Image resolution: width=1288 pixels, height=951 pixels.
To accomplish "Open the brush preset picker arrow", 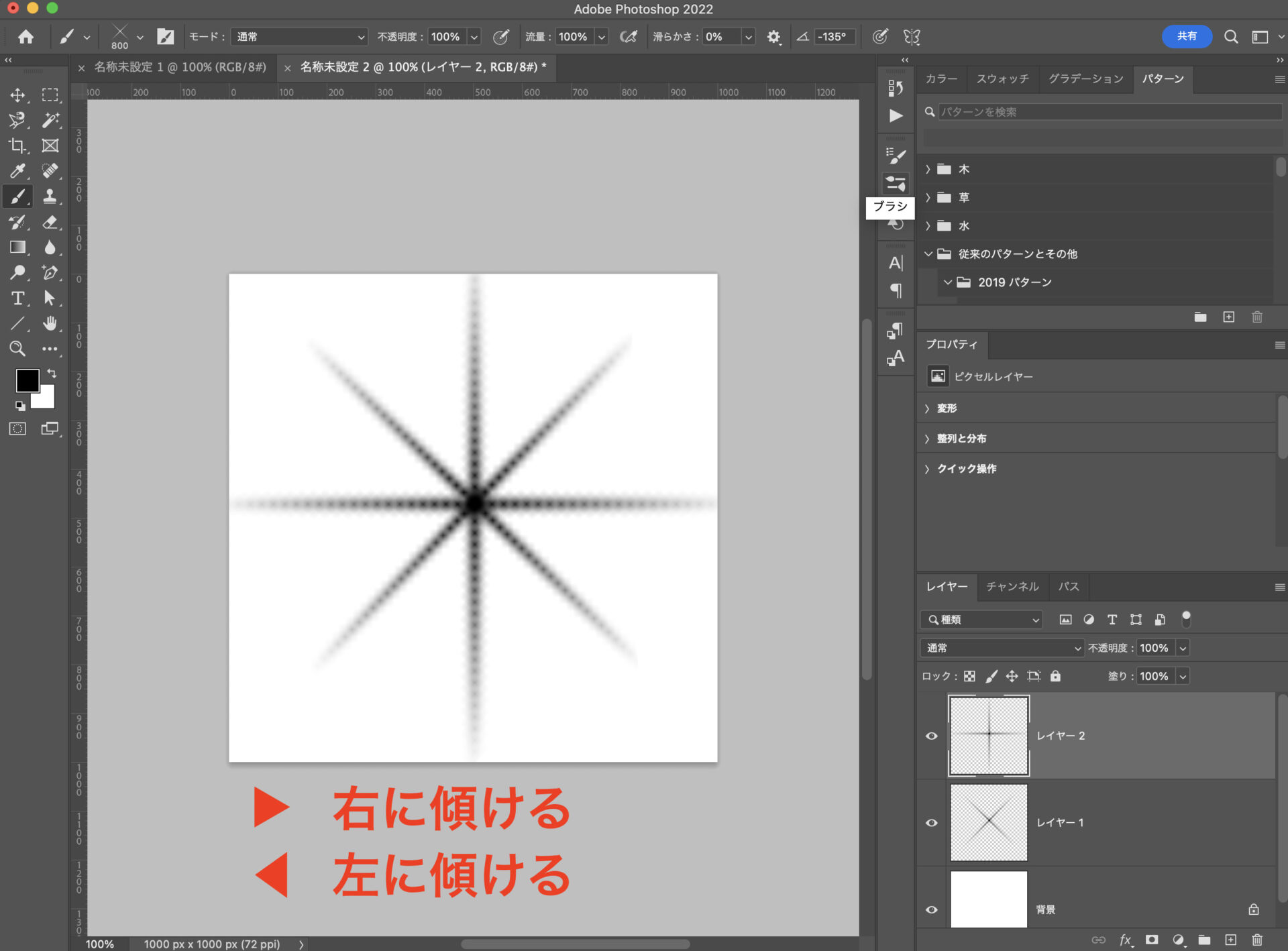I will [140, 37].
